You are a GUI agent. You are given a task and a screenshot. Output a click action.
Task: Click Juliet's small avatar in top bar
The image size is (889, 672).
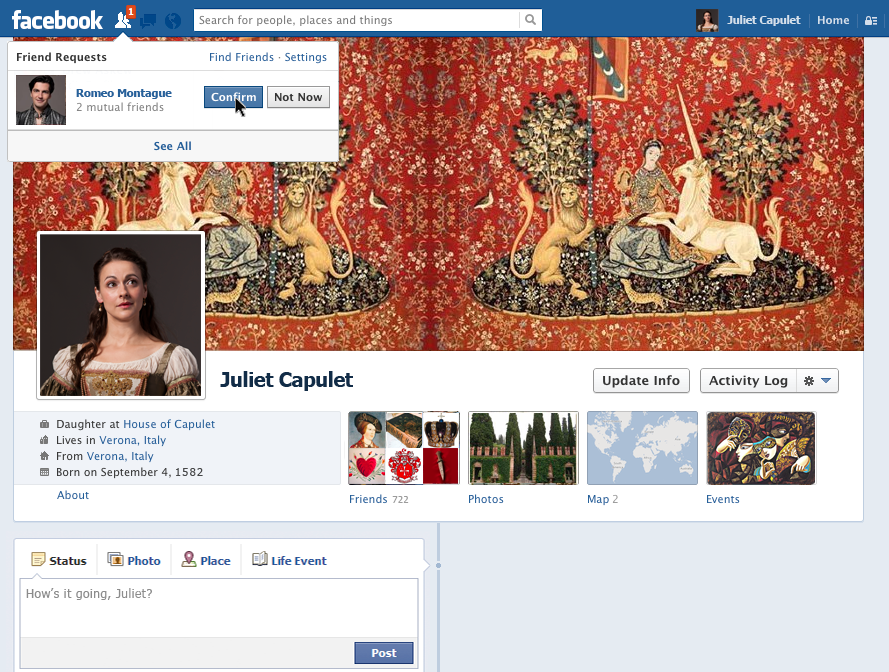707,20
